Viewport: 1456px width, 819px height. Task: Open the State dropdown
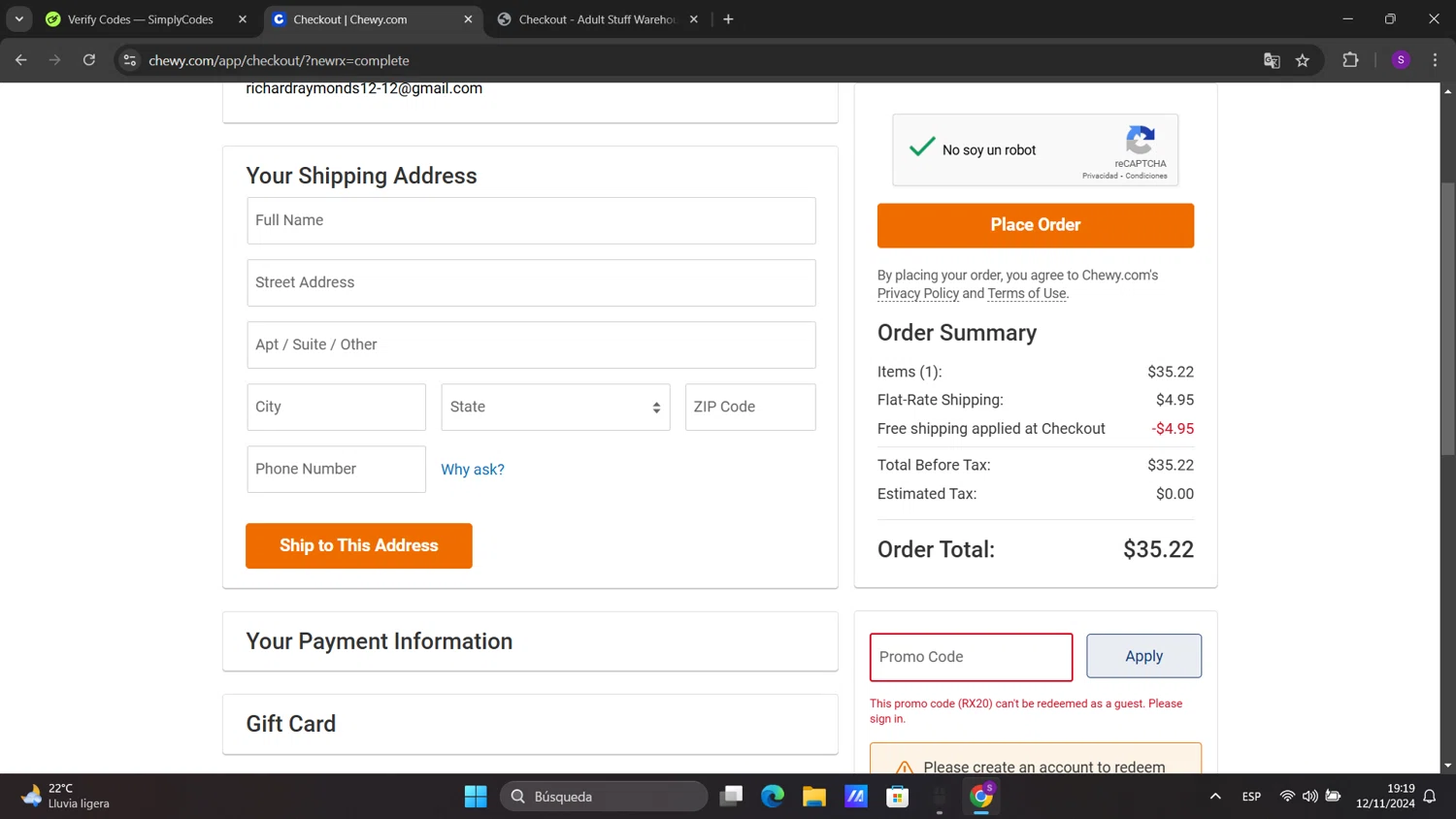[x=555, y=407]
